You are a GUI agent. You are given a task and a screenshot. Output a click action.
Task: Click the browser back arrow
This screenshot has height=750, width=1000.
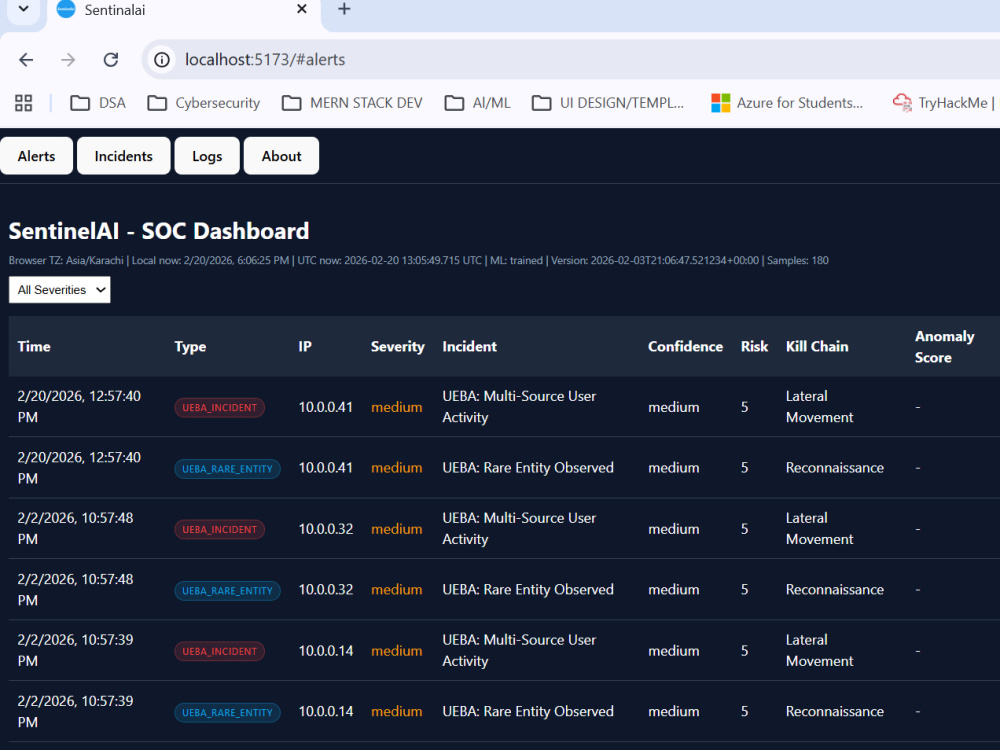coord(26,60)
